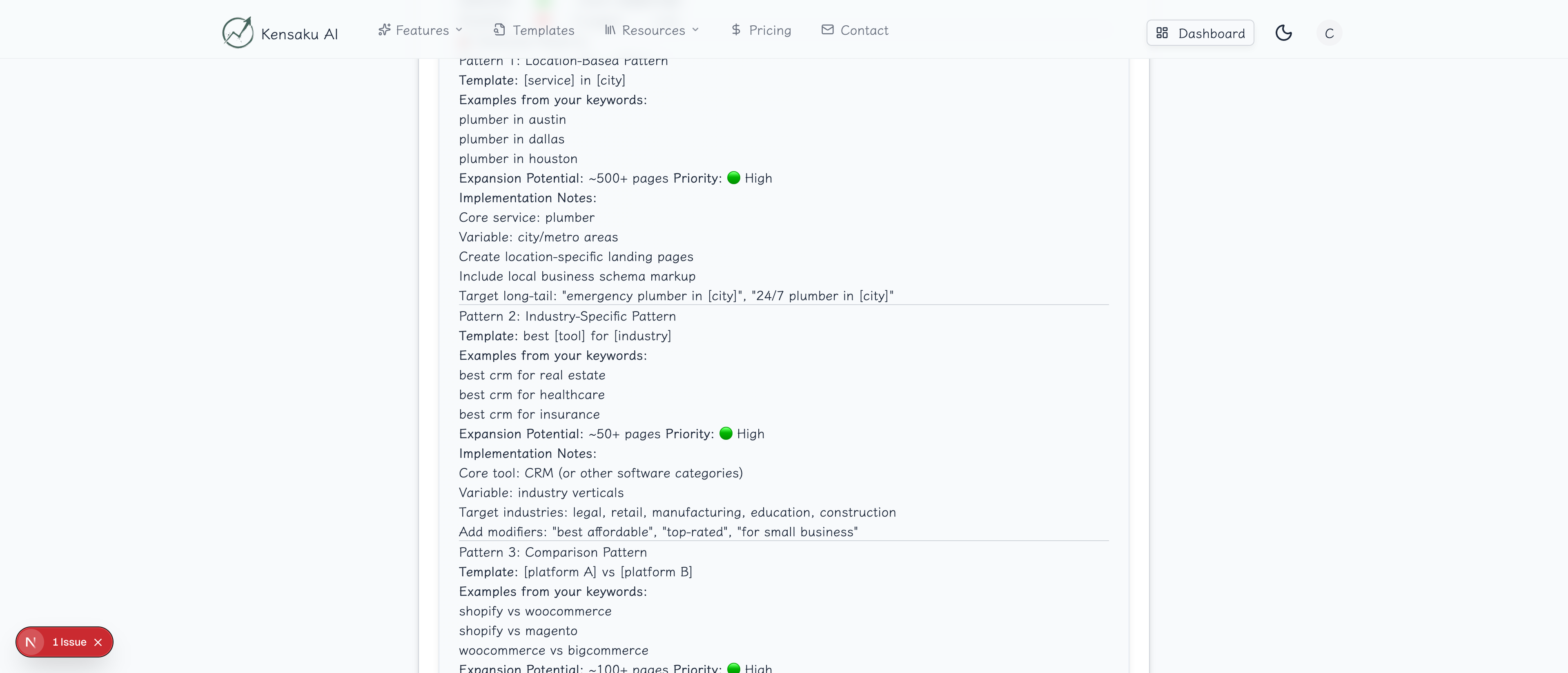Click the Pricing dollar sign icon

coord(736,30)
